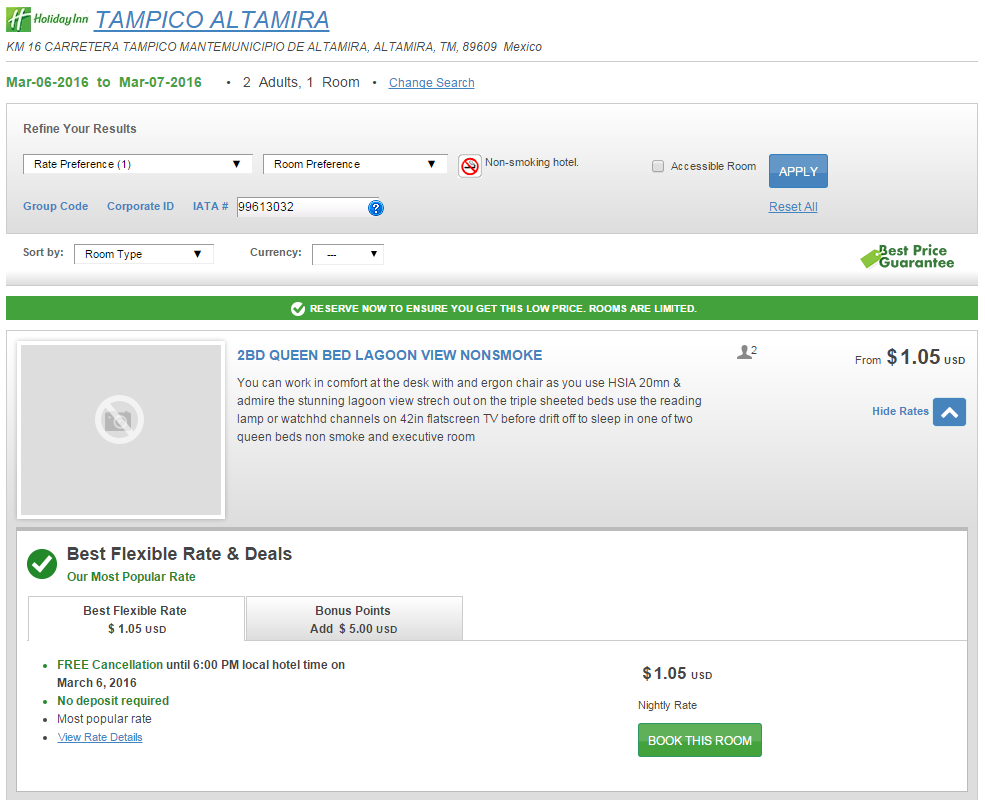
Task: Select the Best Flexible Rate tab
Action: click(x=136, y=619)
